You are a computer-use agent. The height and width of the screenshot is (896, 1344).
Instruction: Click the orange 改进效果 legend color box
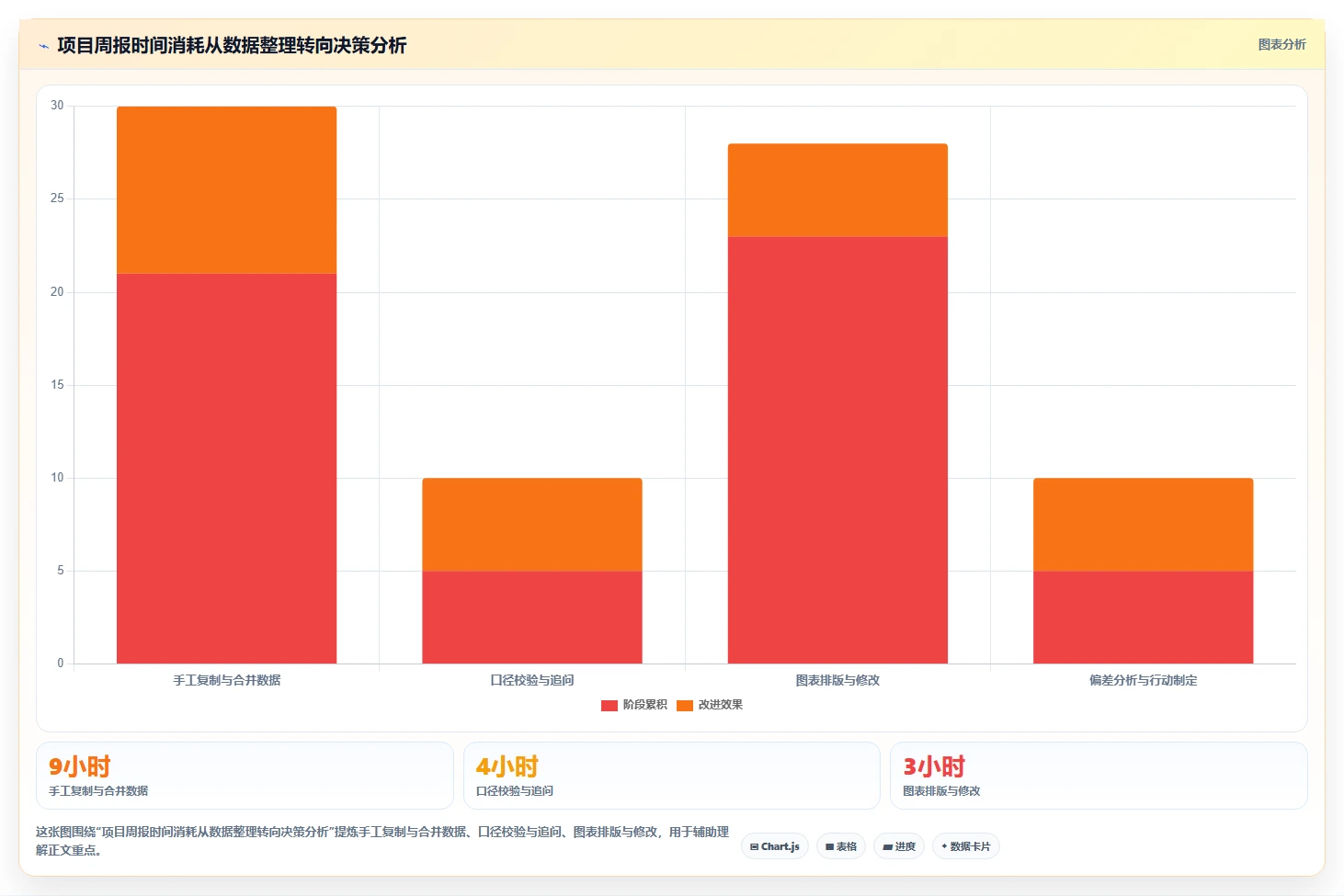[685, 706]
